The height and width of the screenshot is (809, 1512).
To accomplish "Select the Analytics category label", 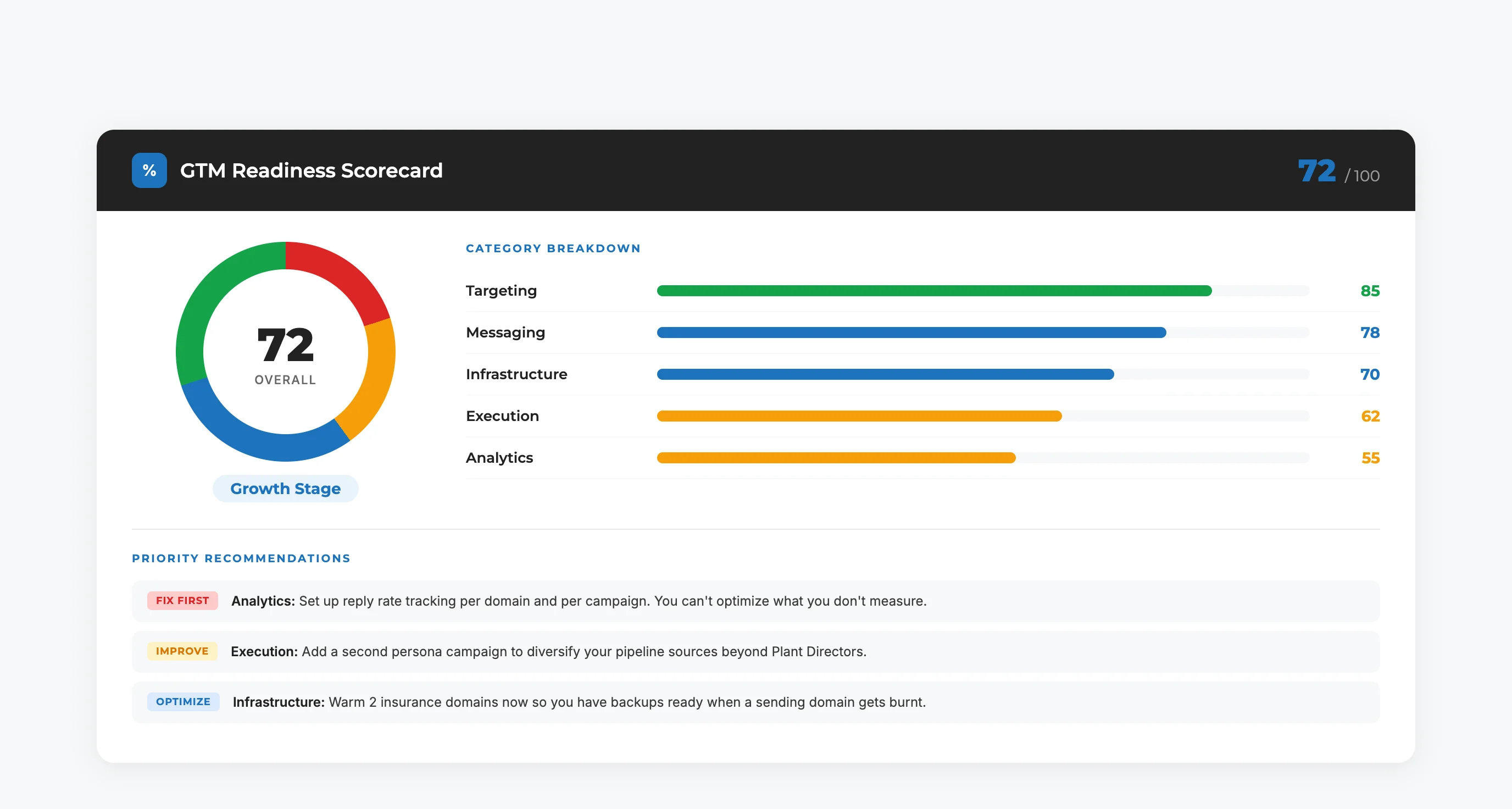I will [499, 458].
